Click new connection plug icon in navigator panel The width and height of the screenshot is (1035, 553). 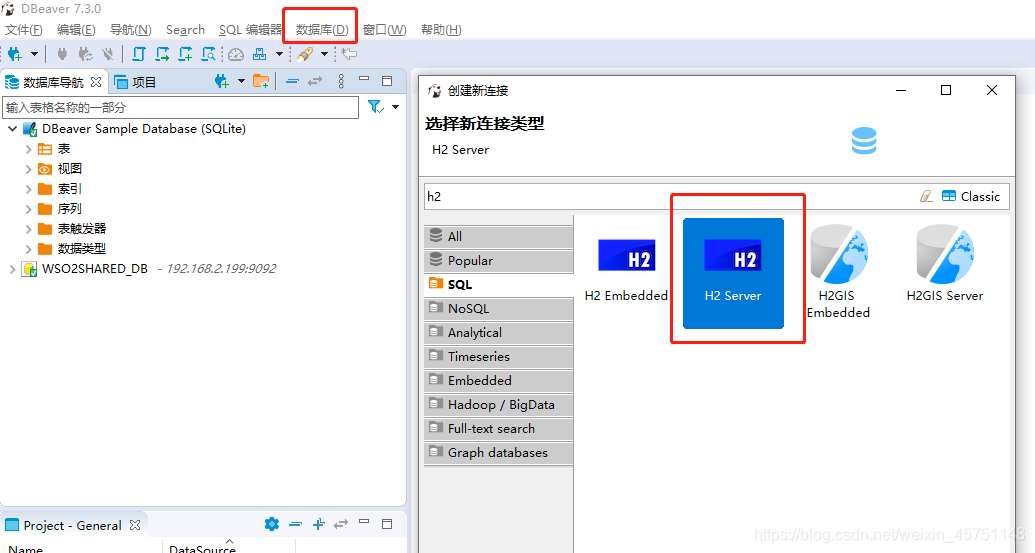pos(221,81)
